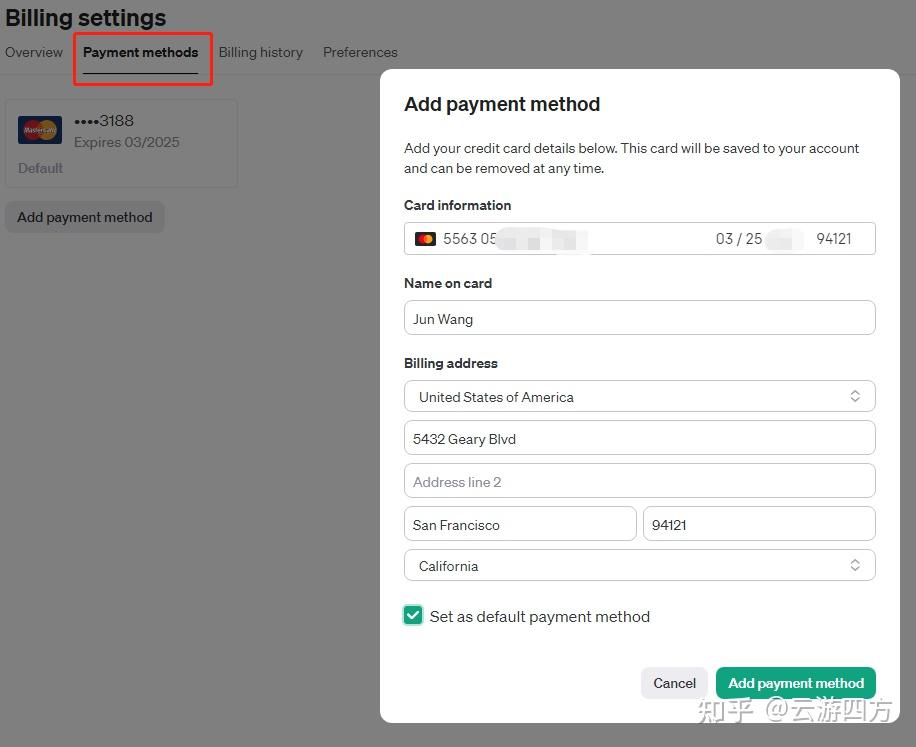Screen dimensions: 916x747
Task: Select the Payment methods tab
Action: [x=140, y=52]
